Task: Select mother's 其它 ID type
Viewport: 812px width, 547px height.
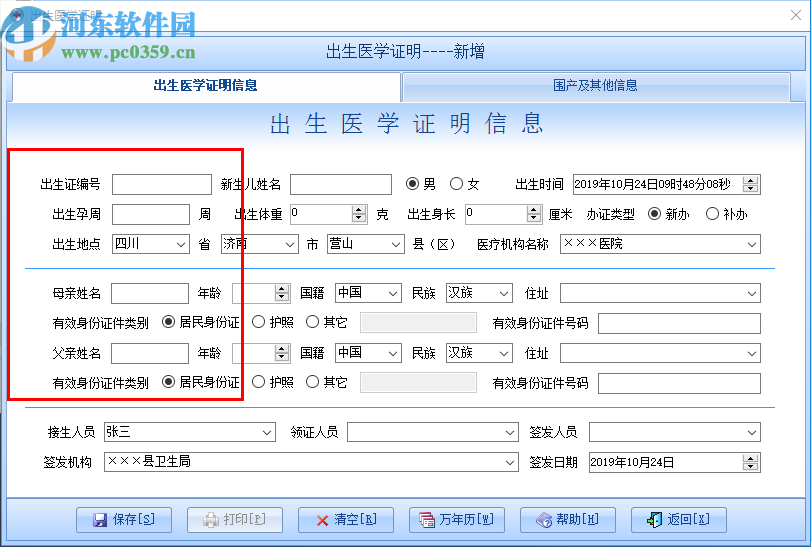Action: [x=312, y=322]
